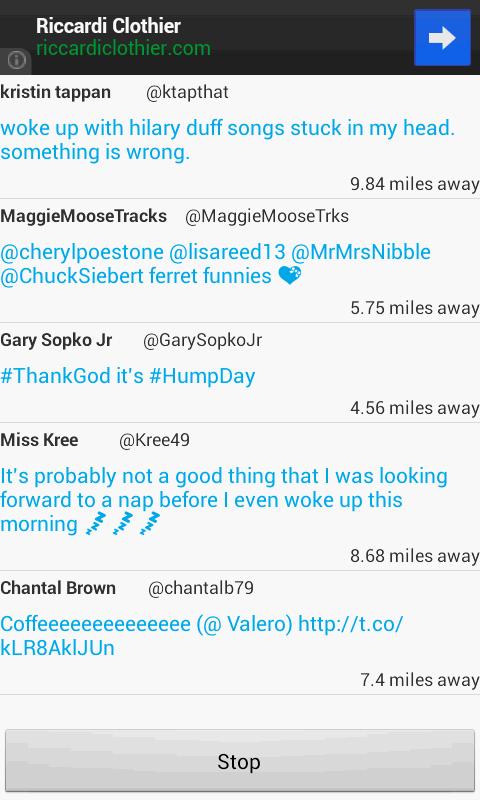
Task: Tap the blue heart emoji in ferret tweet
Action: (x=290, y=276)
